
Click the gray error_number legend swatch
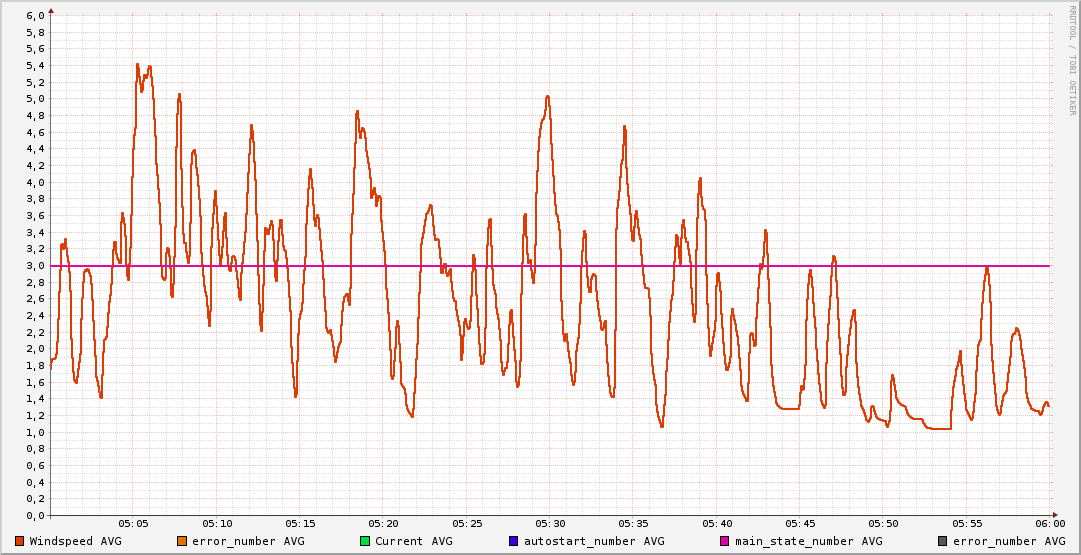click(x=942, y=541)
